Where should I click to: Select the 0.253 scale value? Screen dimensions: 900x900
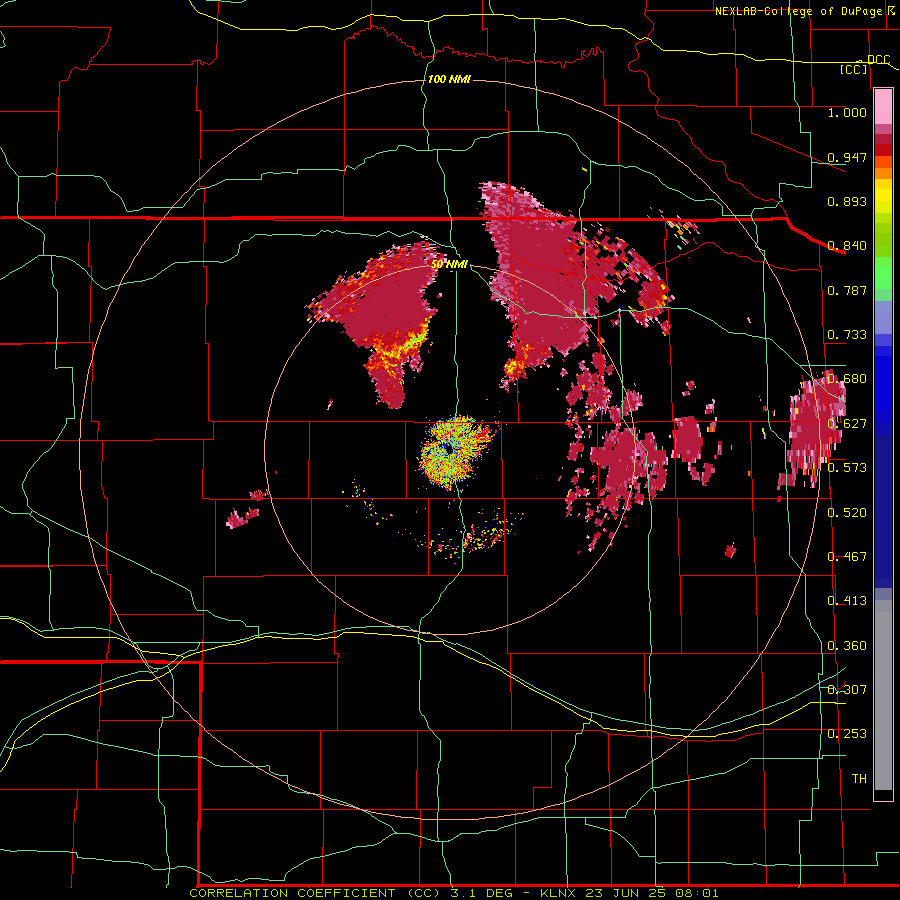click(847, 734)
